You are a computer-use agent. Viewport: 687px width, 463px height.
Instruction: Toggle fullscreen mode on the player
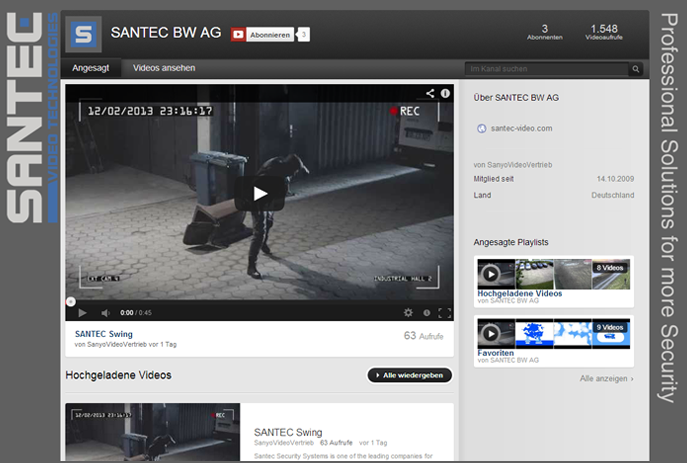click(444, 313)
